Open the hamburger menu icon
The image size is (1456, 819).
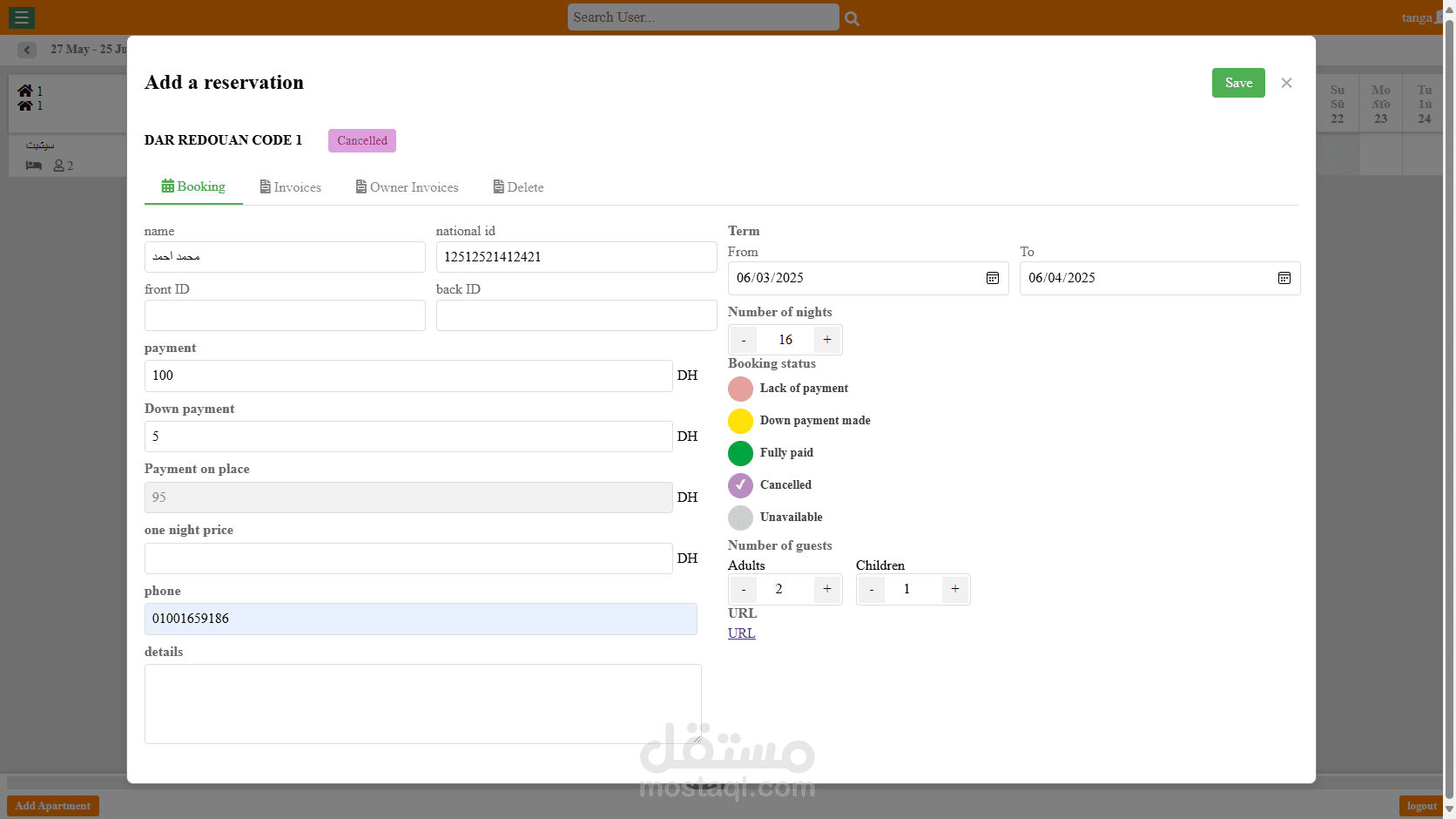click(x=22, y=17)
